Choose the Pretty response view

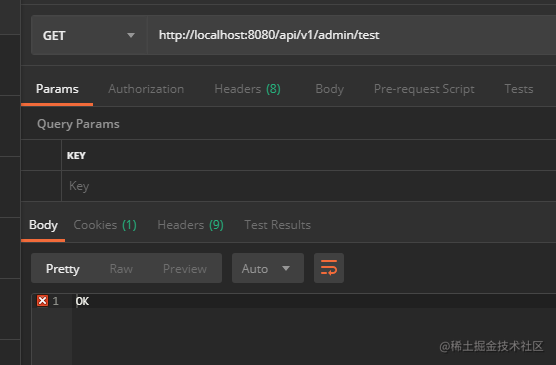(62, 269)
